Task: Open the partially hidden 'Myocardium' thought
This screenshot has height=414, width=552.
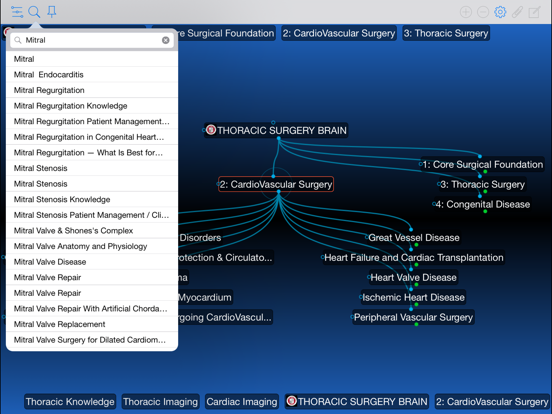Action: 205,297
